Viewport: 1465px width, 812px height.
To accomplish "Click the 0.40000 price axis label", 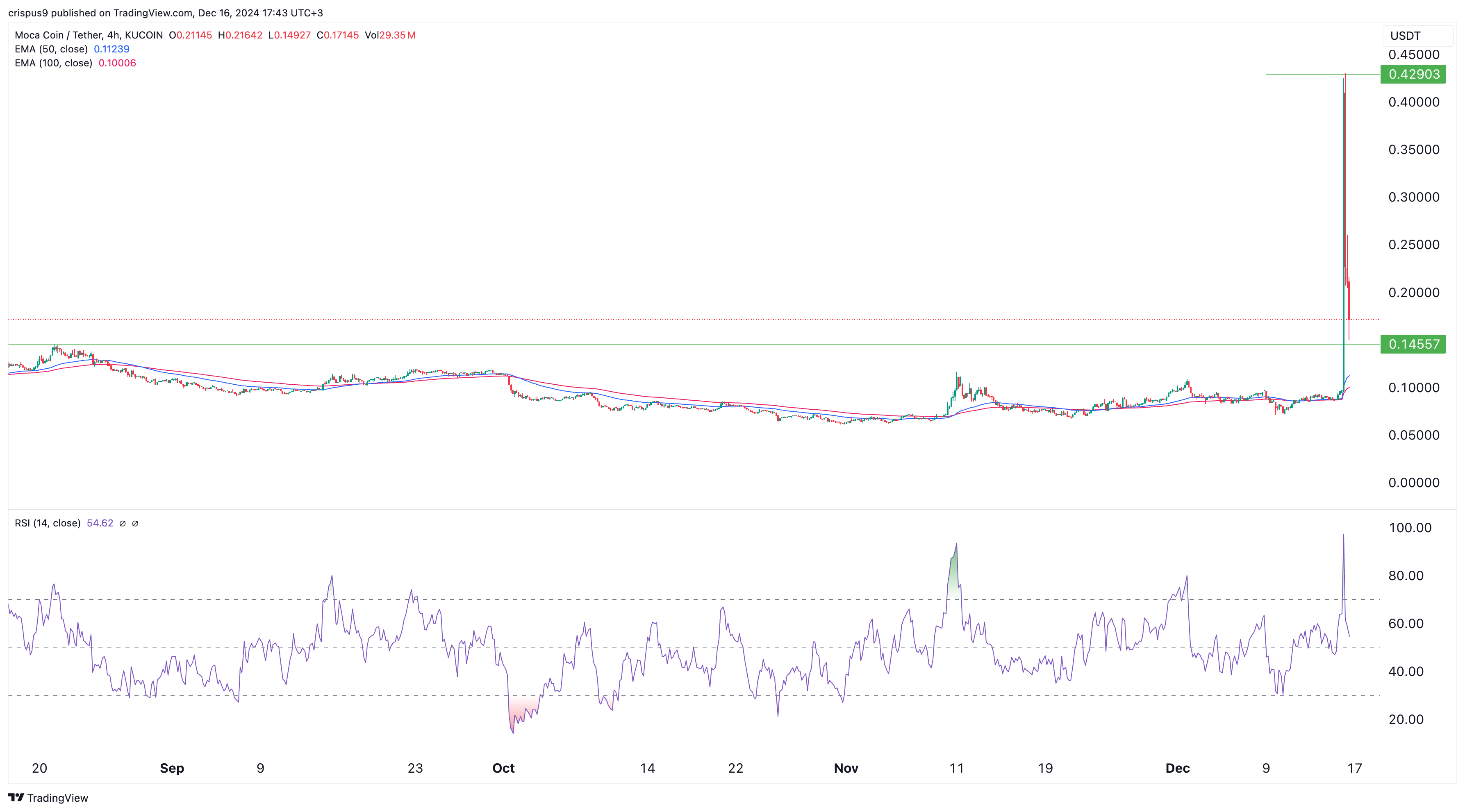I will (1414, 102).
